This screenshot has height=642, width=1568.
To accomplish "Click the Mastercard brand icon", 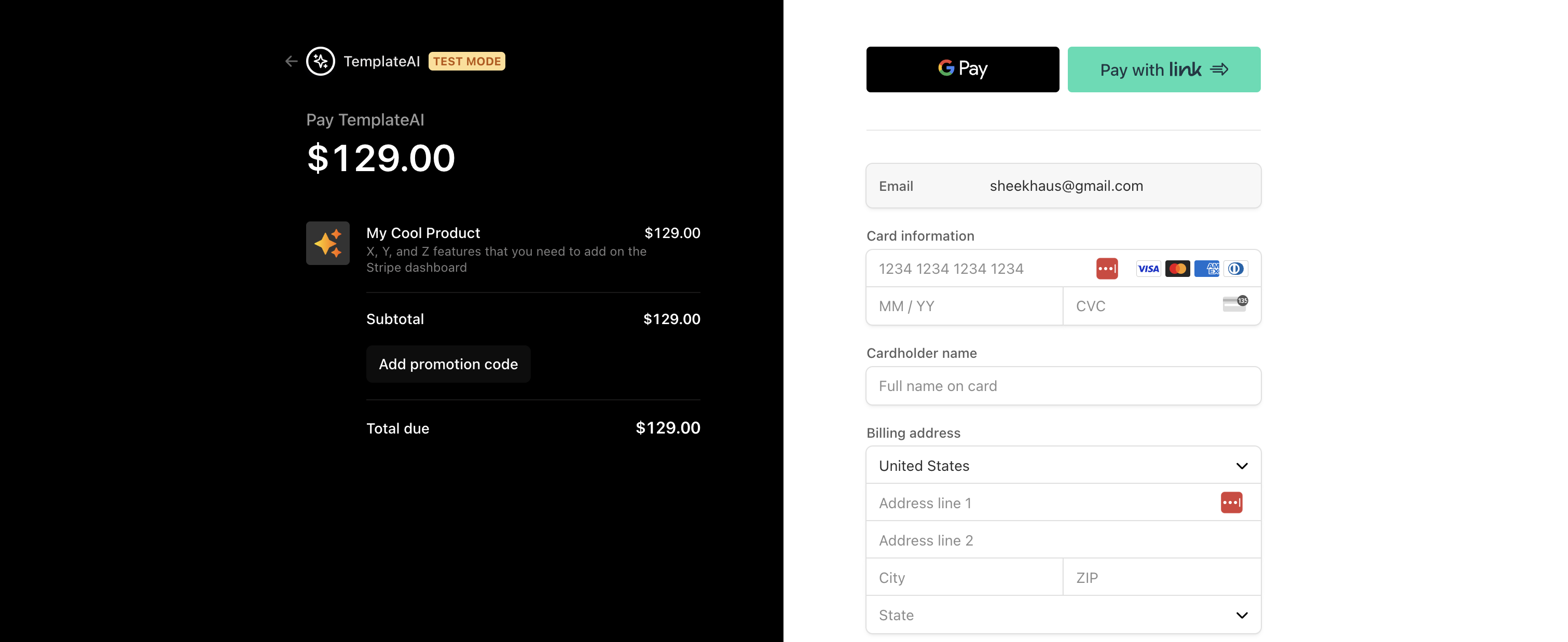I will tap(1177, 268).
